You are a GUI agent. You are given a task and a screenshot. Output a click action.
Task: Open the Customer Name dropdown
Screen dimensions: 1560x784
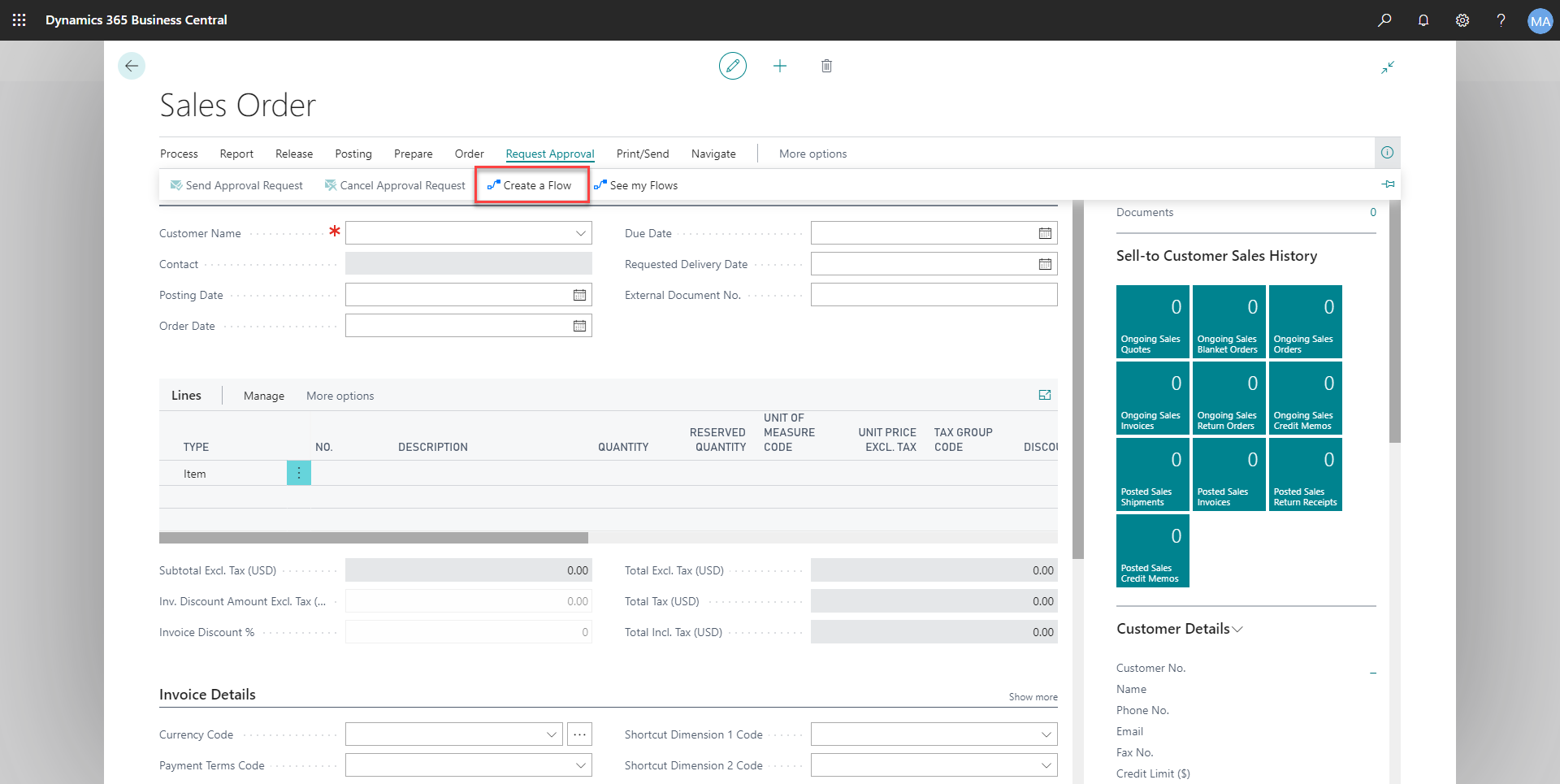[580, 233]
